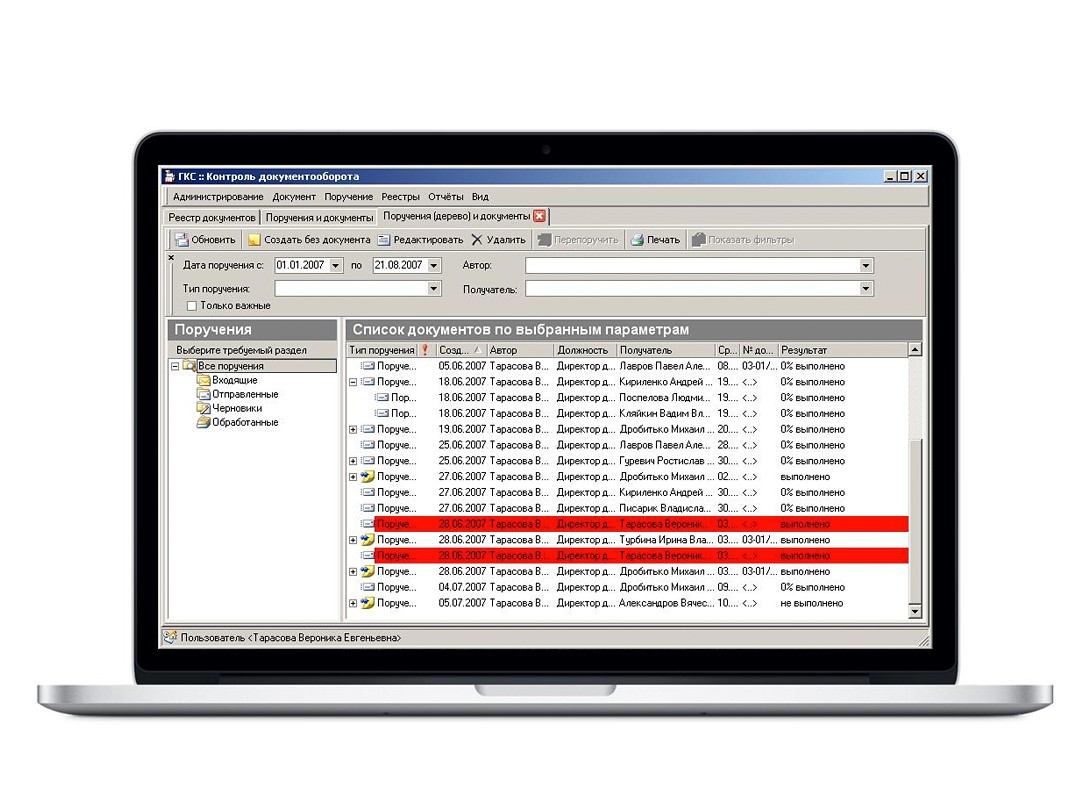Image resolution: width=1089 pixels, height=811 pixels.
Task: Click the Получатель input field
Action: tap(692, 289)
